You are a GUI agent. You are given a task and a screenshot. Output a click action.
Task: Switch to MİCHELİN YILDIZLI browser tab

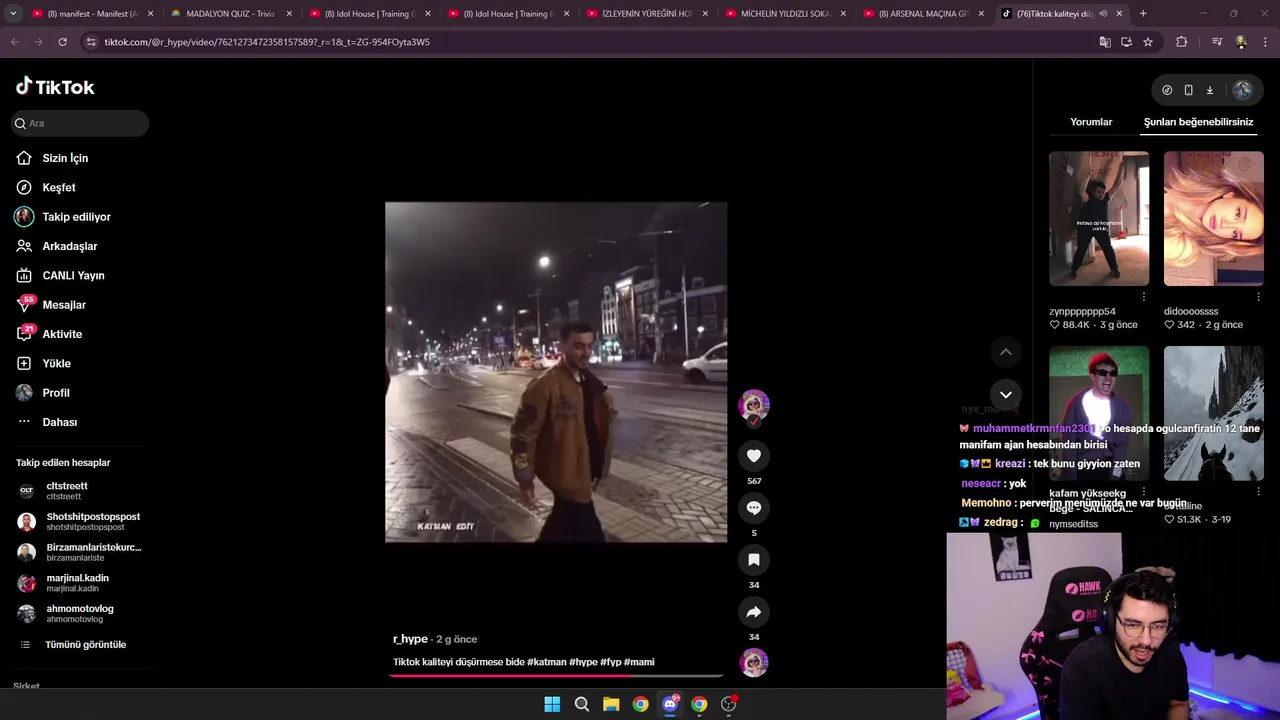tap(784, 14)
